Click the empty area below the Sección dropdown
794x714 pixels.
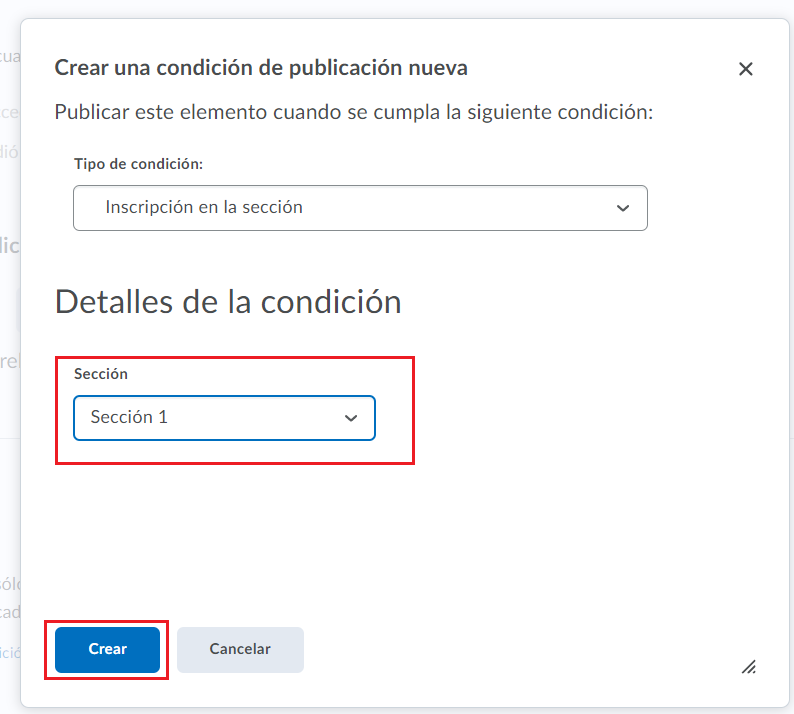click(x=300, y=530)
